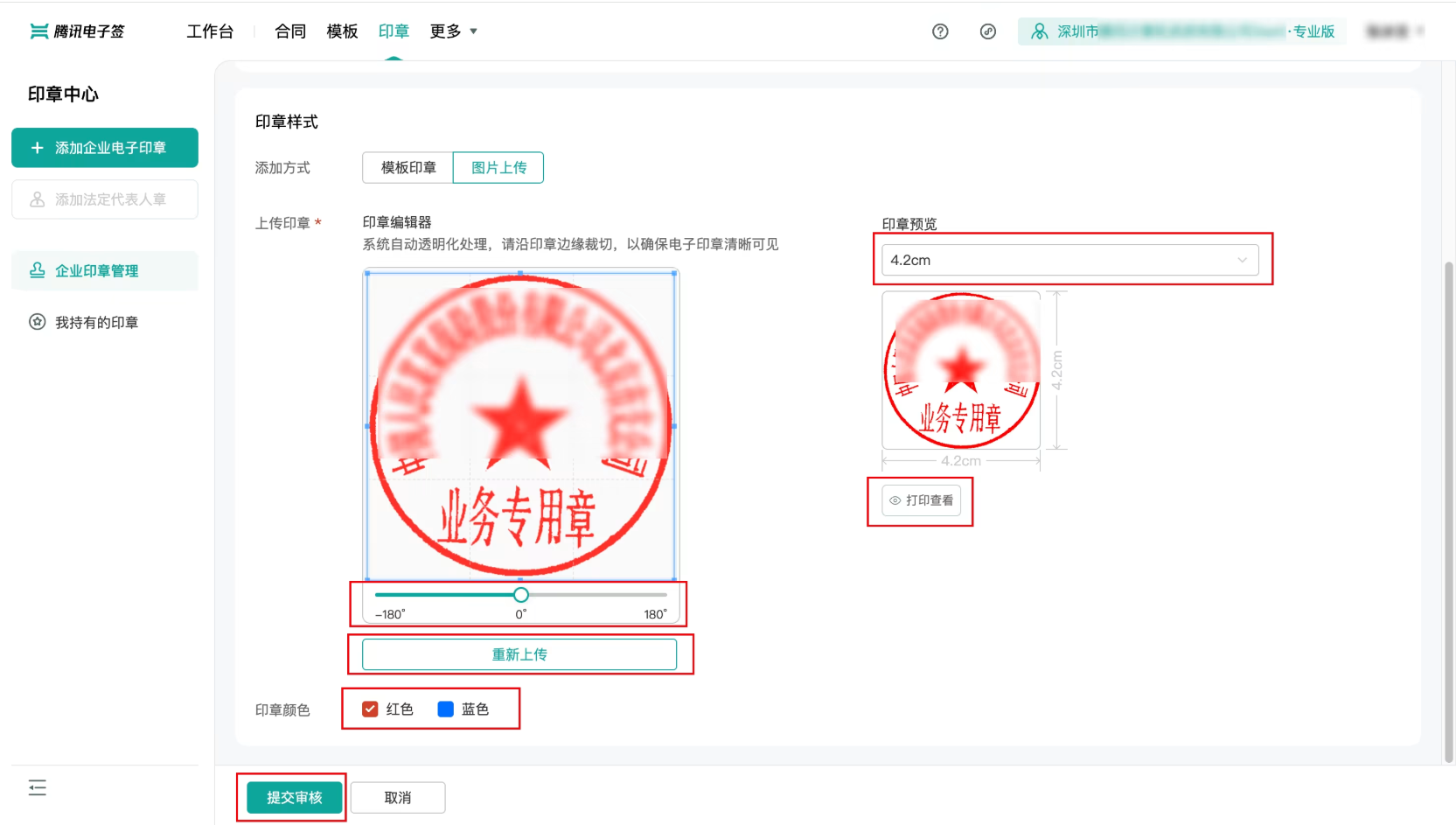Choose 模板印章 adding method
The width and height of the screenshot is (1456, 825).
pyautogui.click(x=408, y=167)
